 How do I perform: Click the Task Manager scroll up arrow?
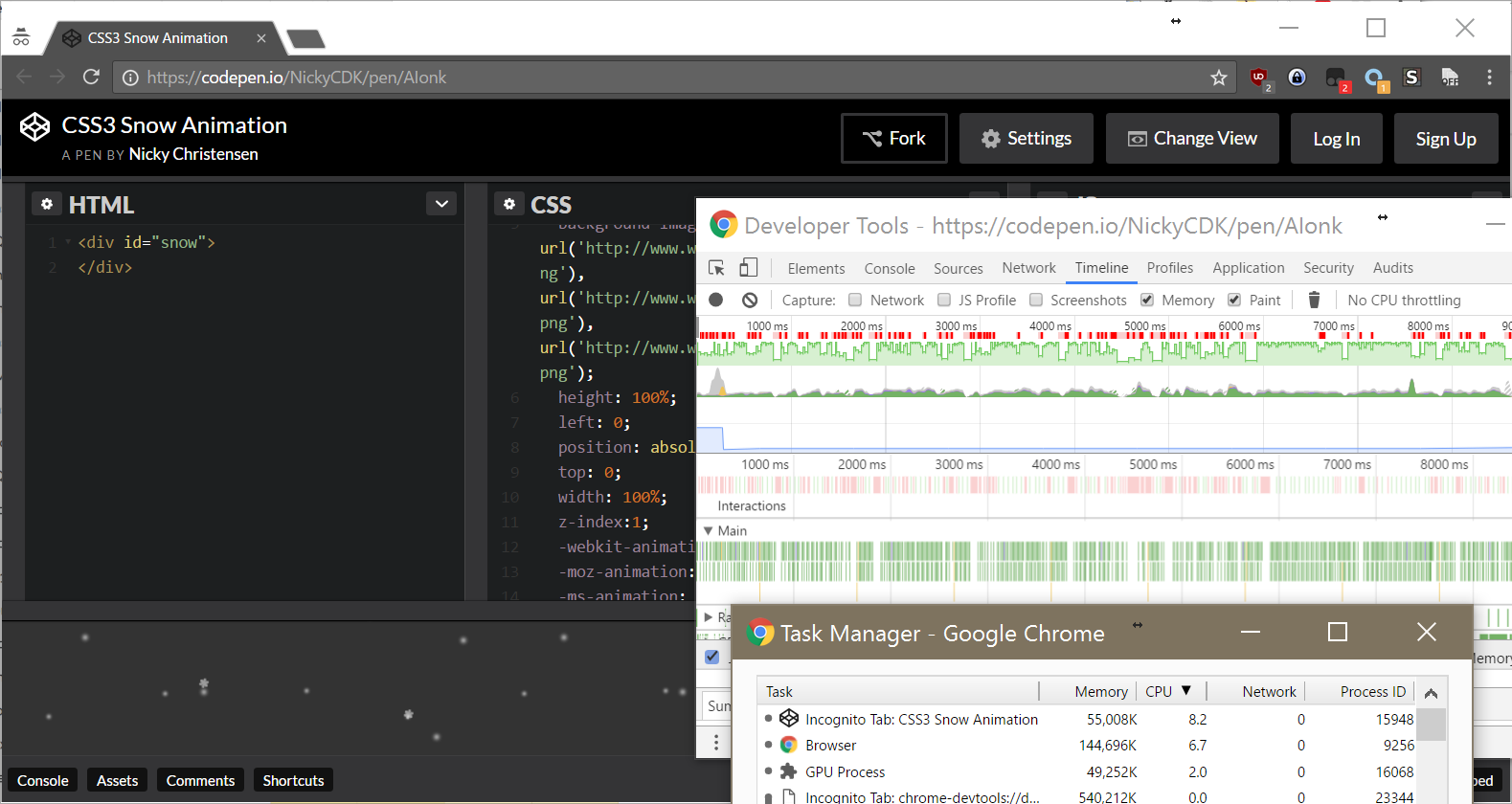pyautogui.click(x=1431, y=693)
